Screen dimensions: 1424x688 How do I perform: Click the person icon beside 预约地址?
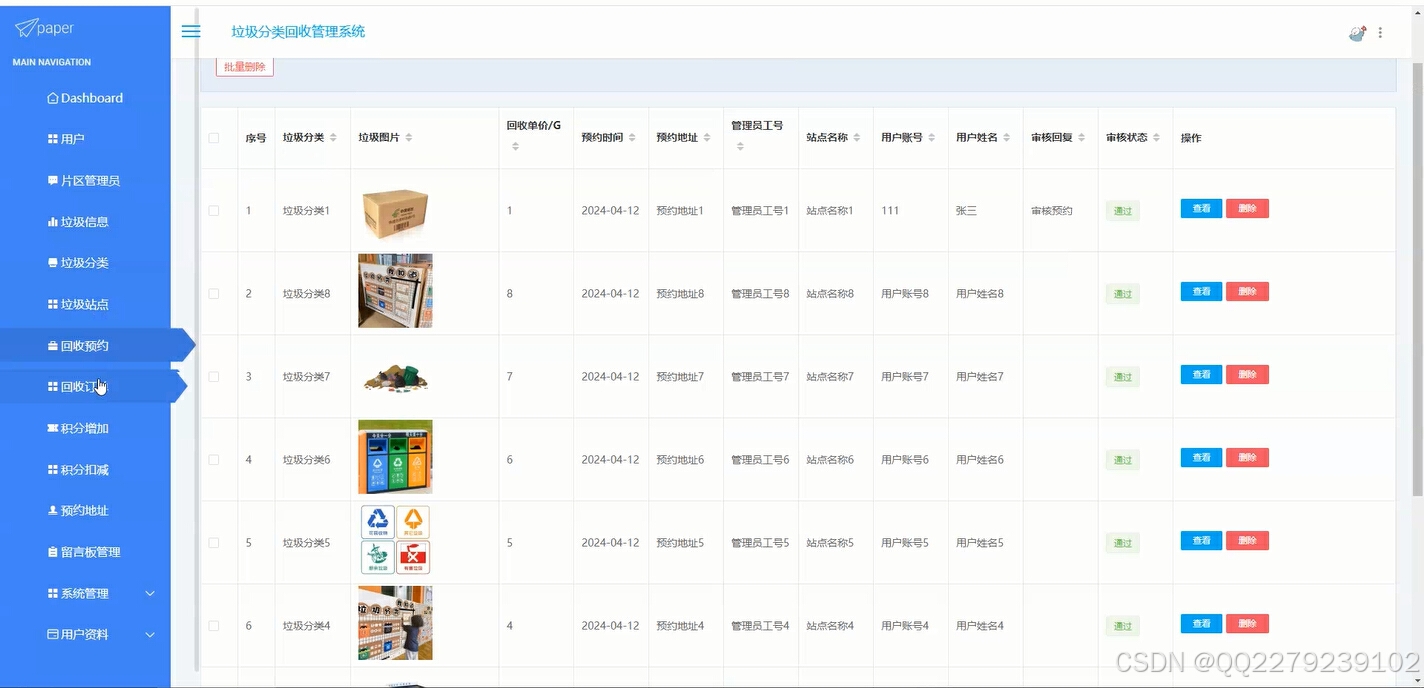coord(52,510)
